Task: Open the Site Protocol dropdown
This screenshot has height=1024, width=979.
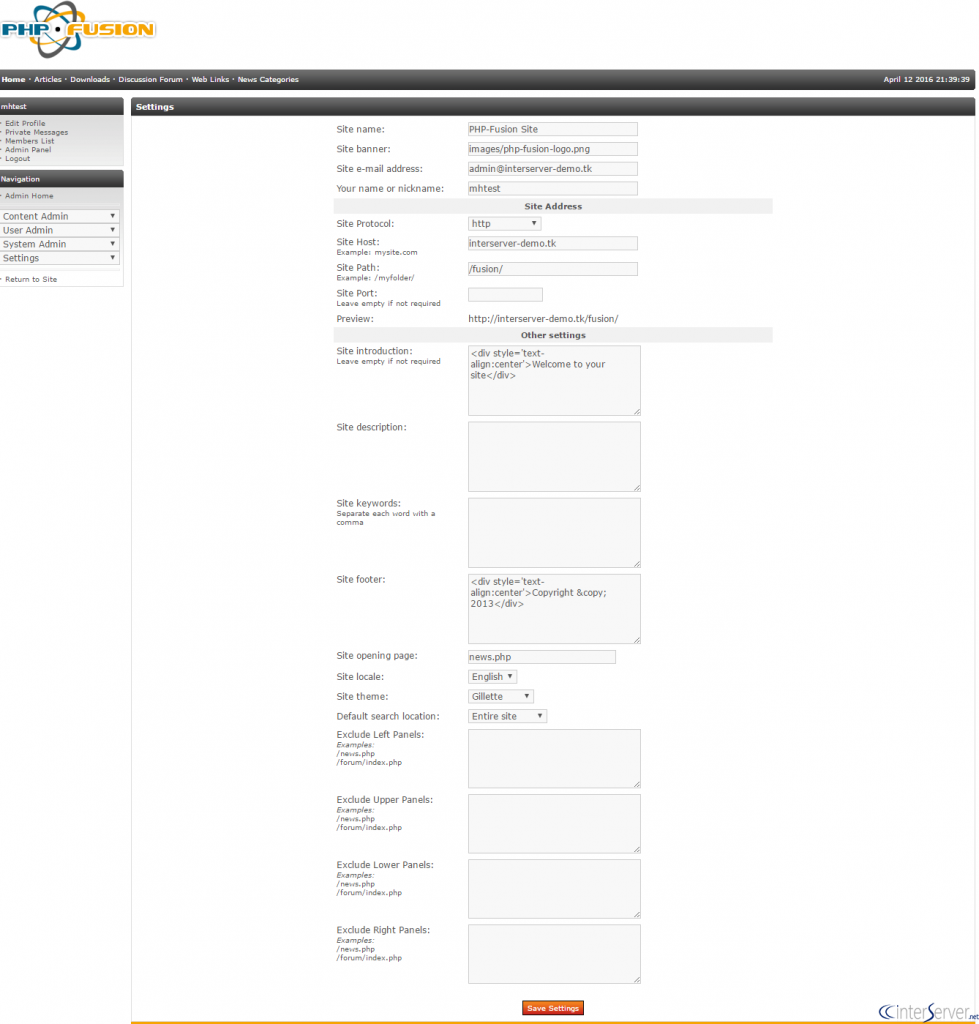Action: click(505, 223)
